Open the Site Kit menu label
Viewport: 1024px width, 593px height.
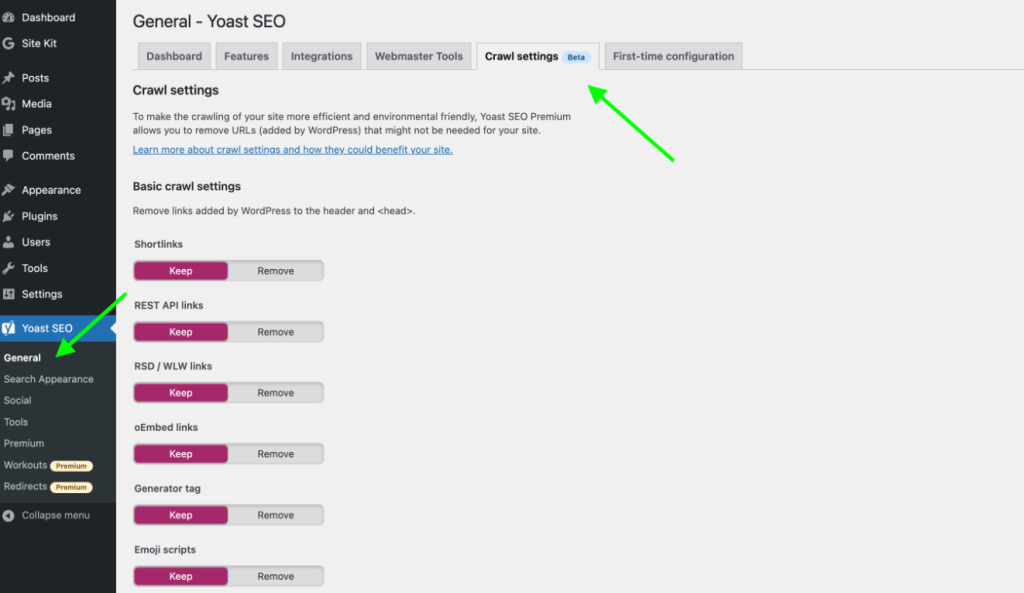coord(39,43)
